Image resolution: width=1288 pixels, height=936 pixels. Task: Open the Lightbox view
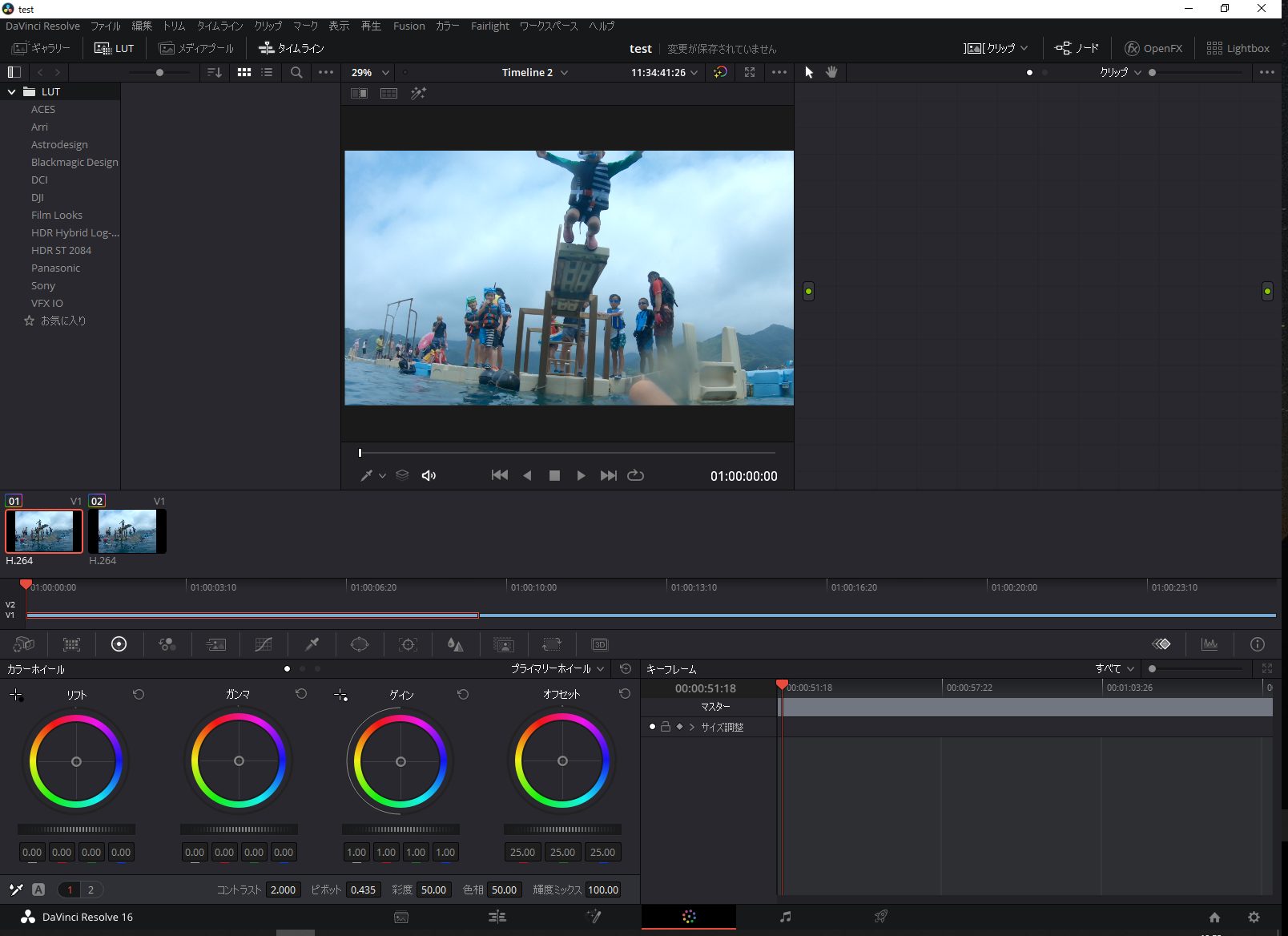1238,48
